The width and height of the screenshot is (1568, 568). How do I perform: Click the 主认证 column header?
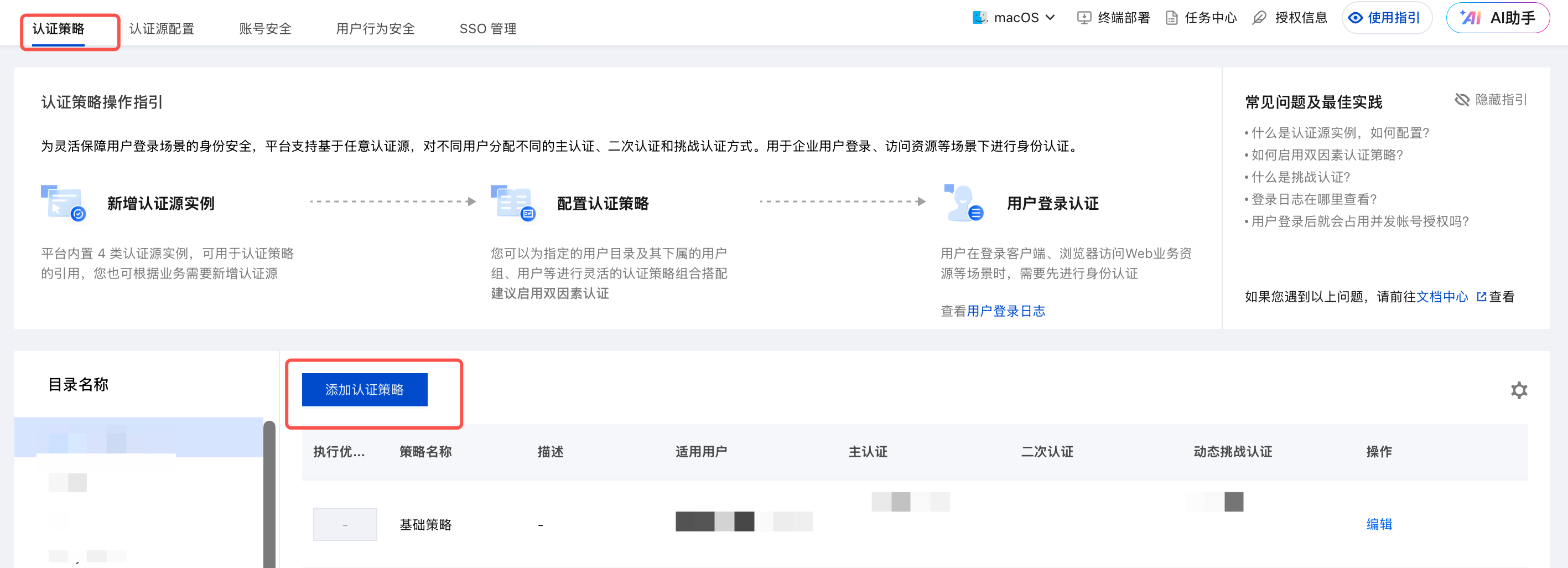(x=868, y=452)
